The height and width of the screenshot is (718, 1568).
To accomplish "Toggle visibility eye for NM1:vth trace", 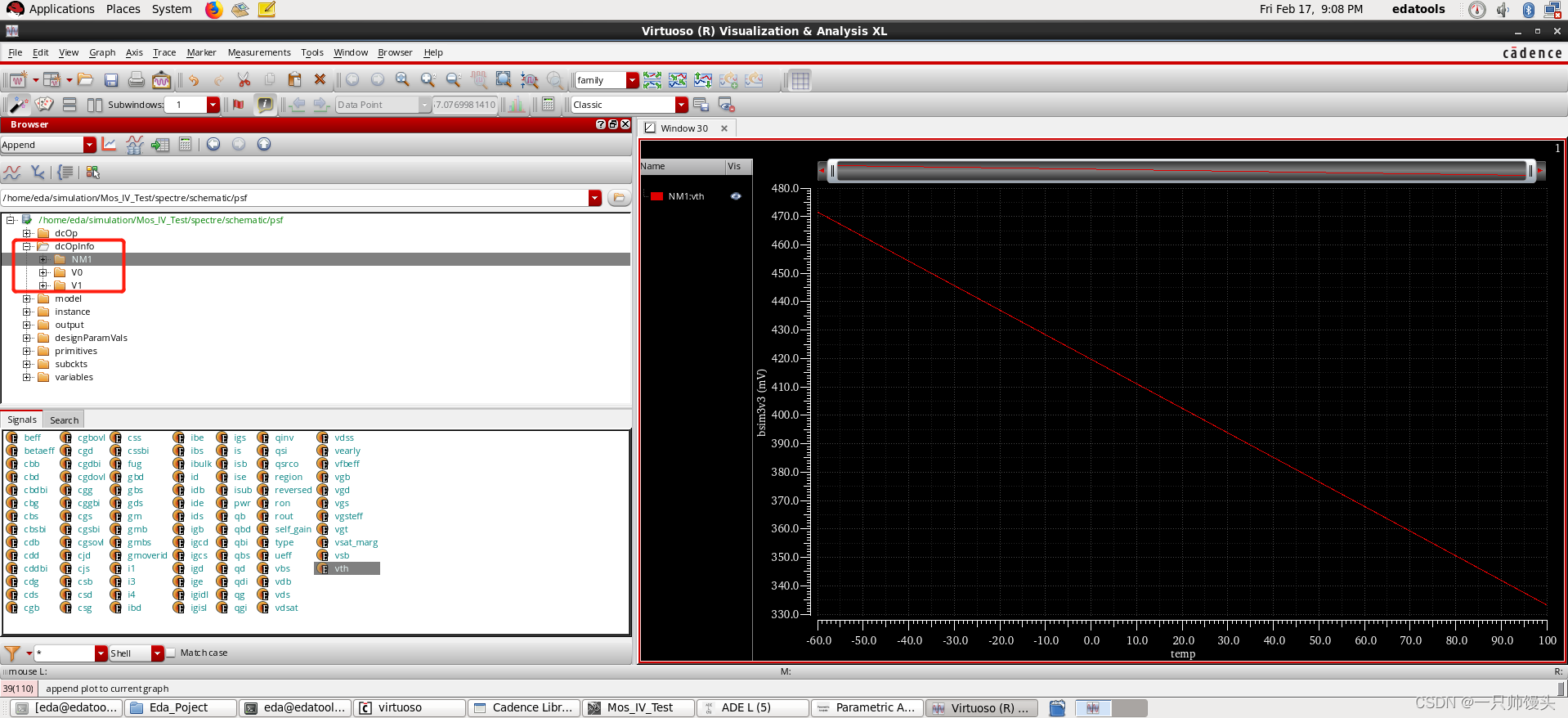I will pyautogui.click(x=736, y=196).
